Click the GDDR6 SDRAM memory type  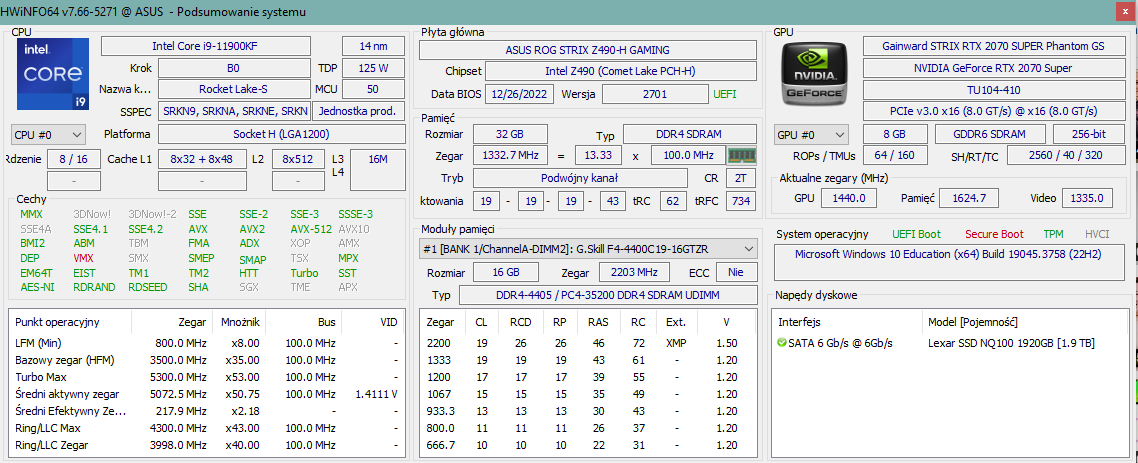point(990,134)
